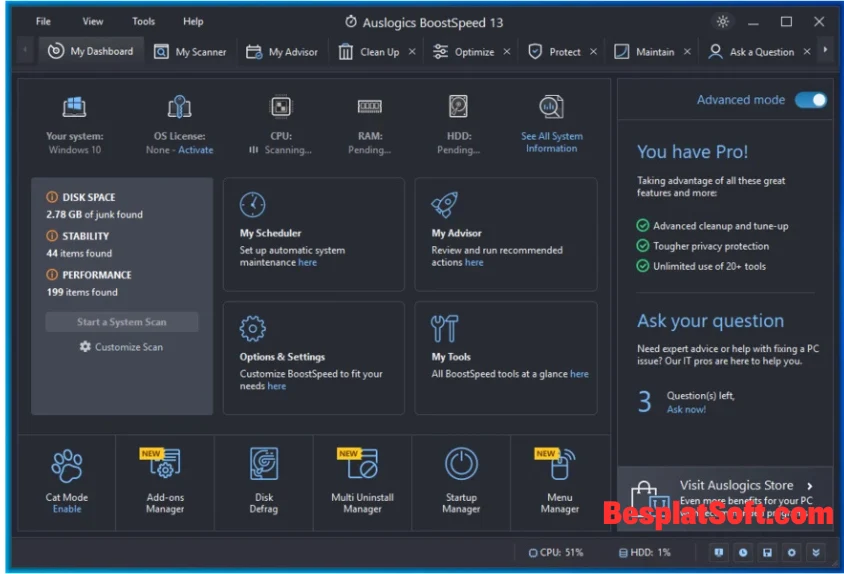Click Customize Scan
Viewport: 844px width, 574px height.
point(121,347)
